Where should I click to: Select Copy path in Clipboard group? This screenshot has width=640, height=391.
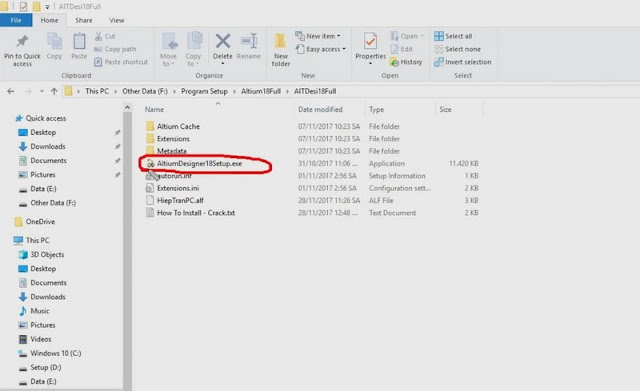point(115,49)
